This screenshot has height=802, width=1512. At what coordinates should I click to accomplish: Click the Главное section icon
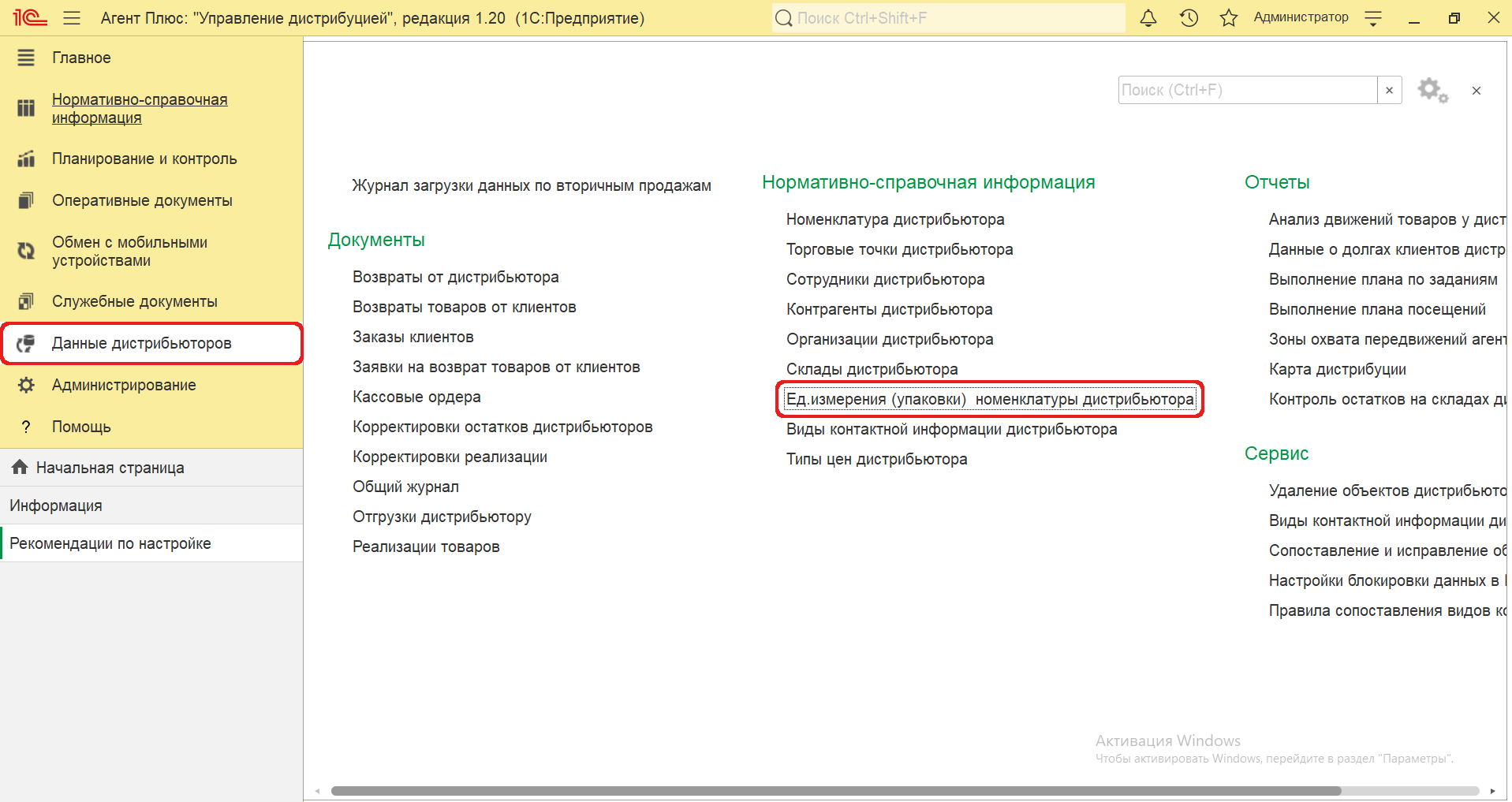point(26,58)
